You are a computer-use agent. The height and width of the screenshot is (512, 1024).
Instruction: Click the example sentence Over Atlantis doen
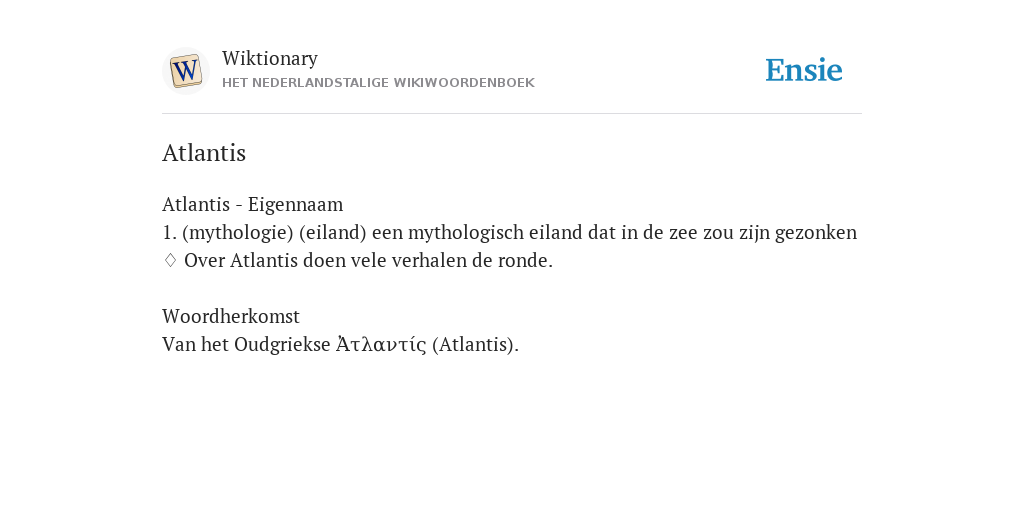coord(368,261)
